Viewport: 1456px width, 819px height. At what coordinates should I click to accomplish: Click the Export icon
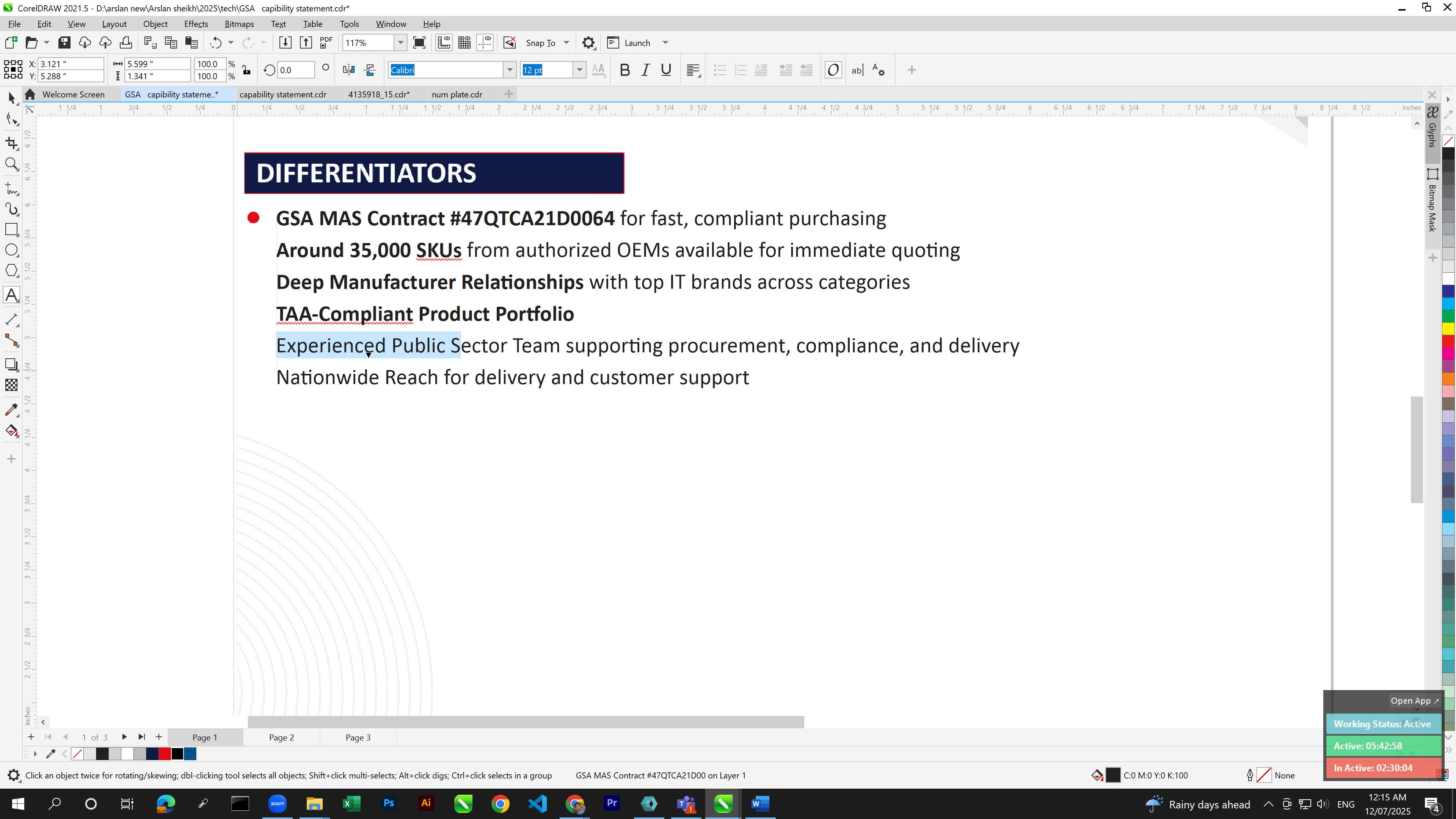click(x=306, y=43)
